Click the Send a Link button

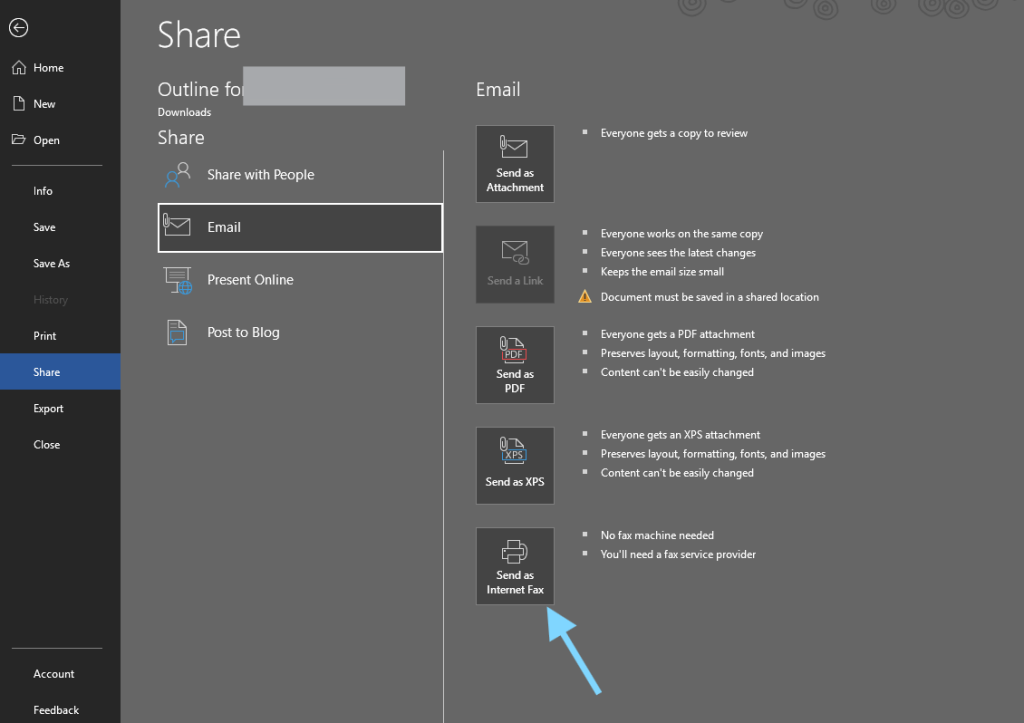pyautogui.click(x=515, y=265)
